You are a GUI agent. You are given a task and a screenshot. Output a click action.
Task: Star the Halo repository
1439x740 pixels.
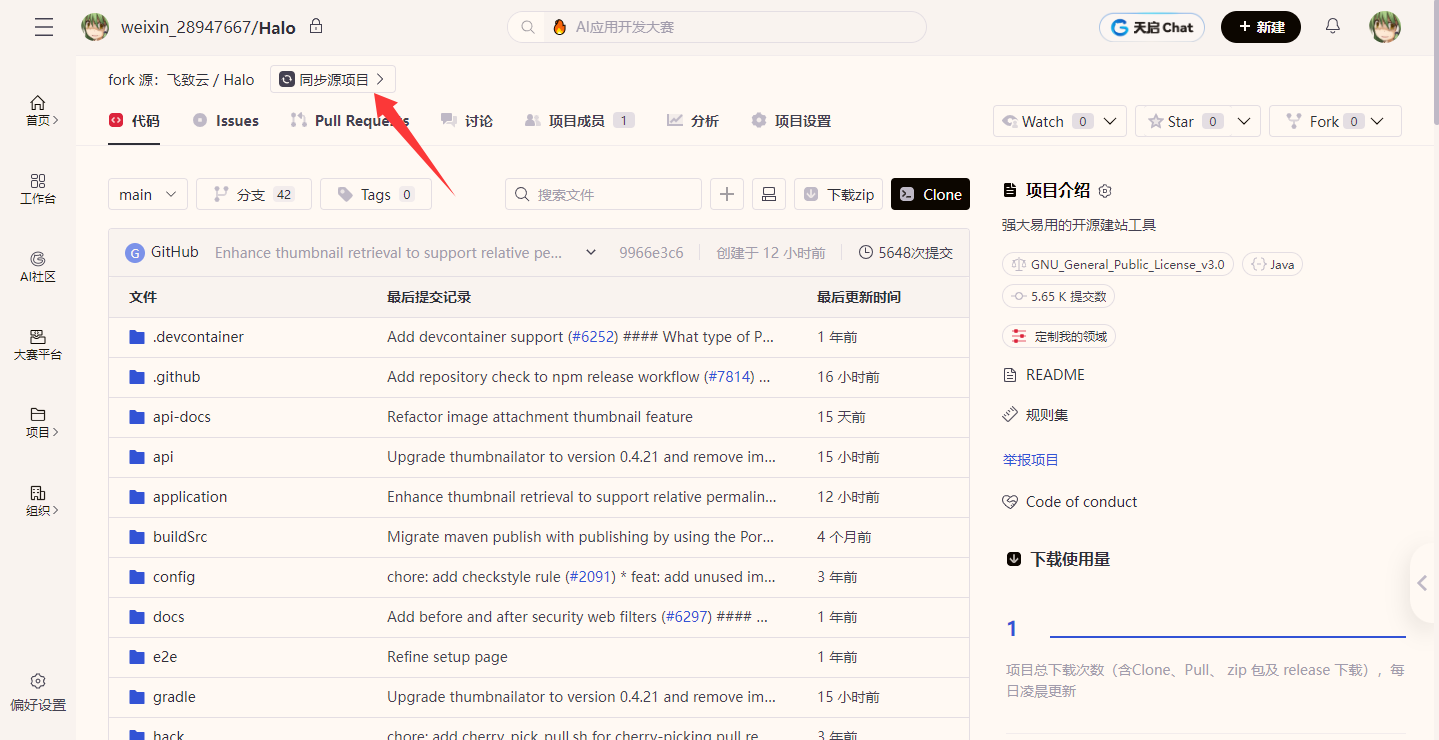pyautogui.click(x=1180, y=120)
